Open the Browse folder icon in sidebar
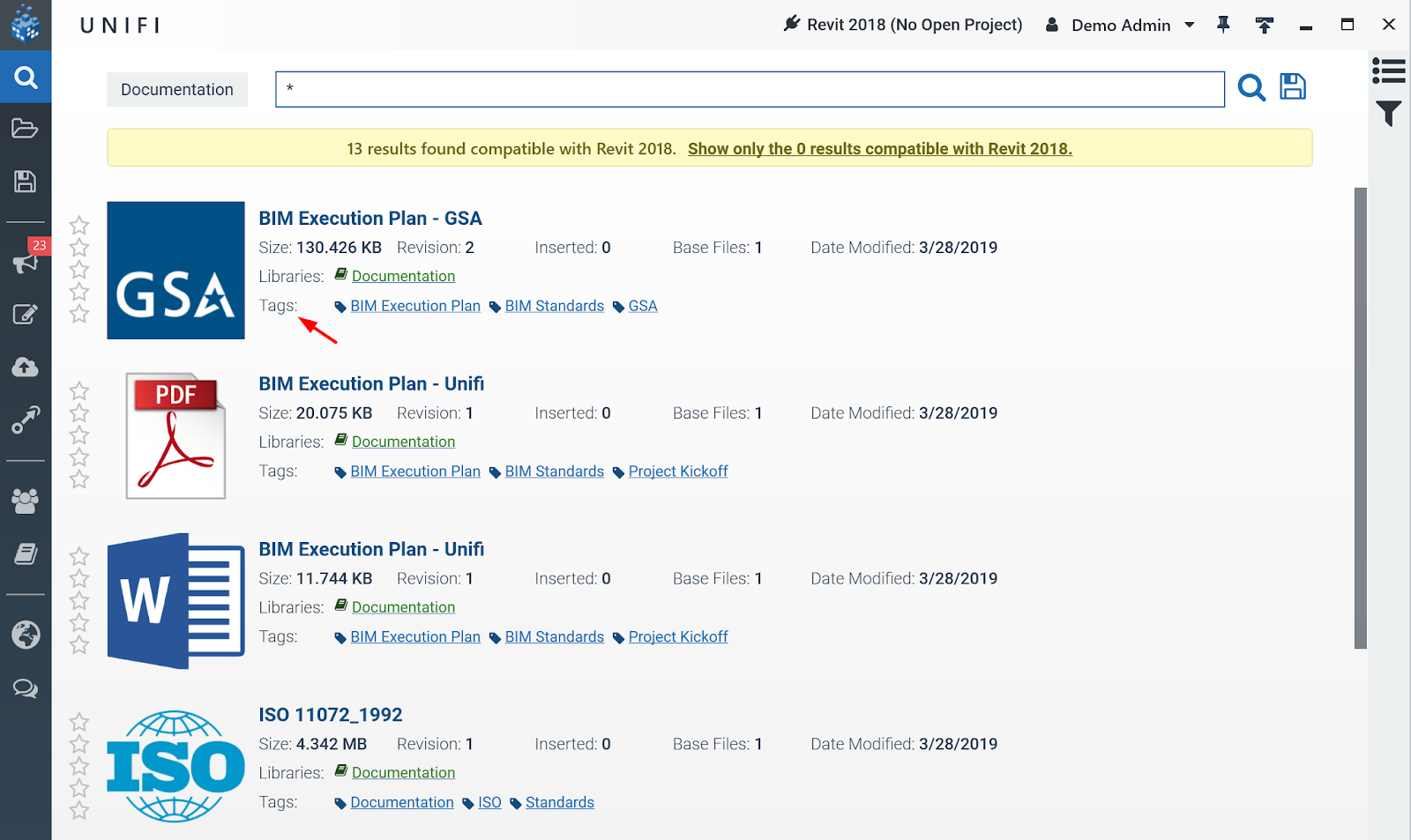The image size is (1411, 840). pos(26,129)
